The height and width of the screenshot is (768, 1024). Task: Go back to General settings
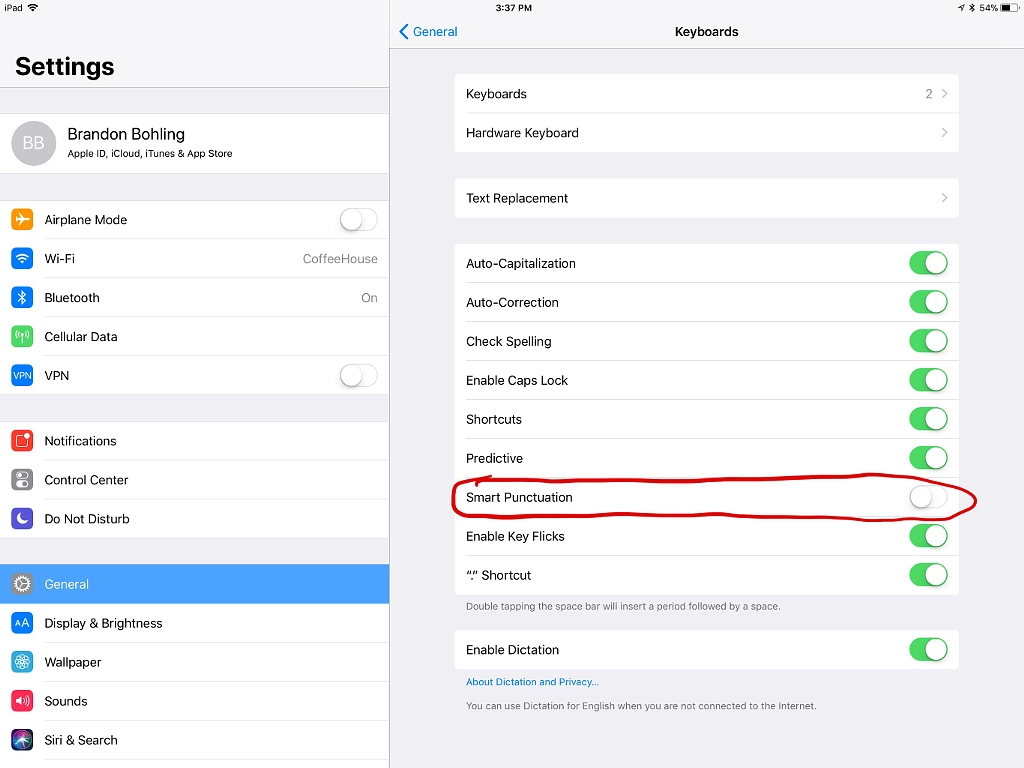[429, 32]
